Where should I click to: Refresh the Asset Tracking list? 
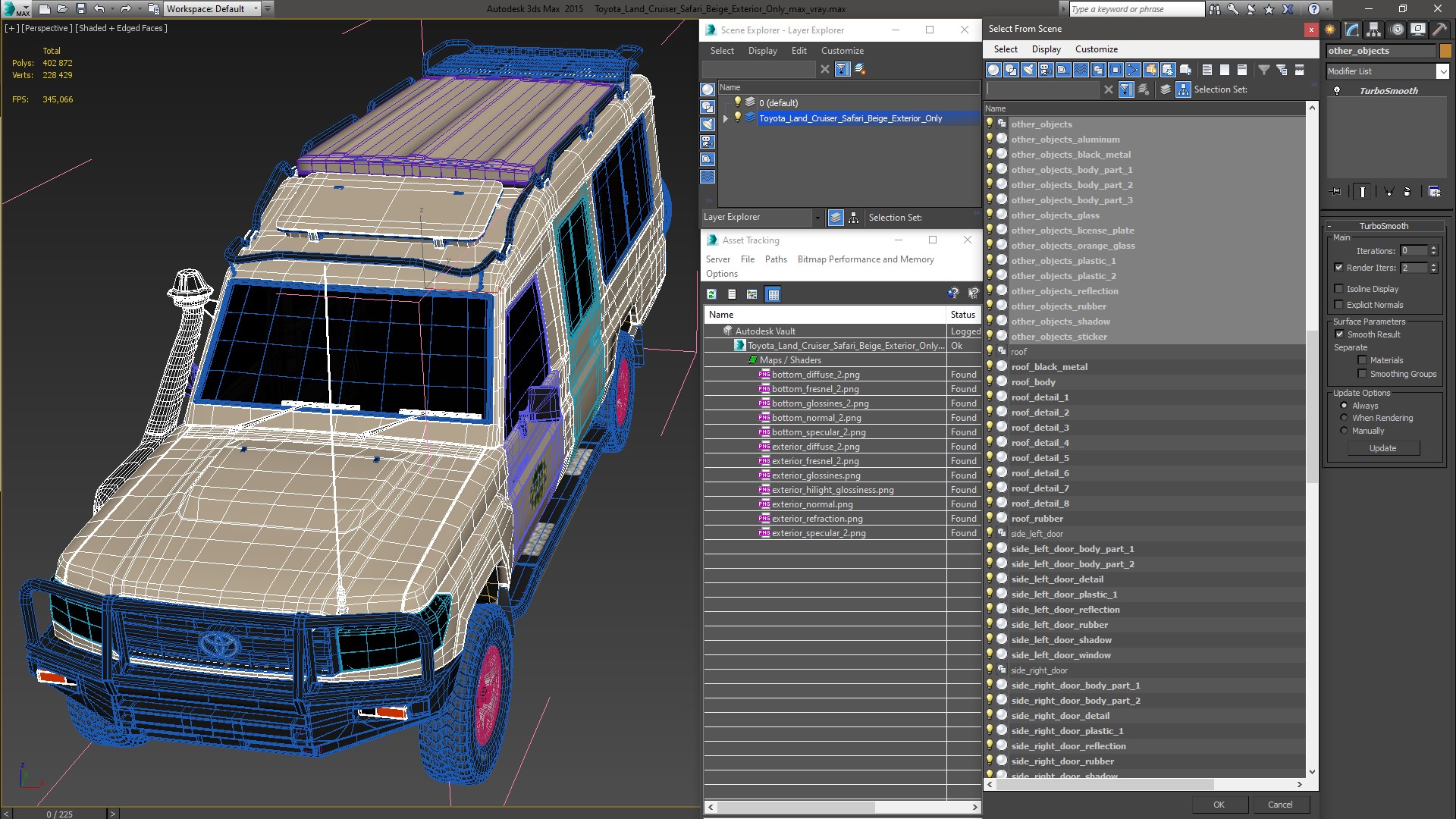point(711,294)
